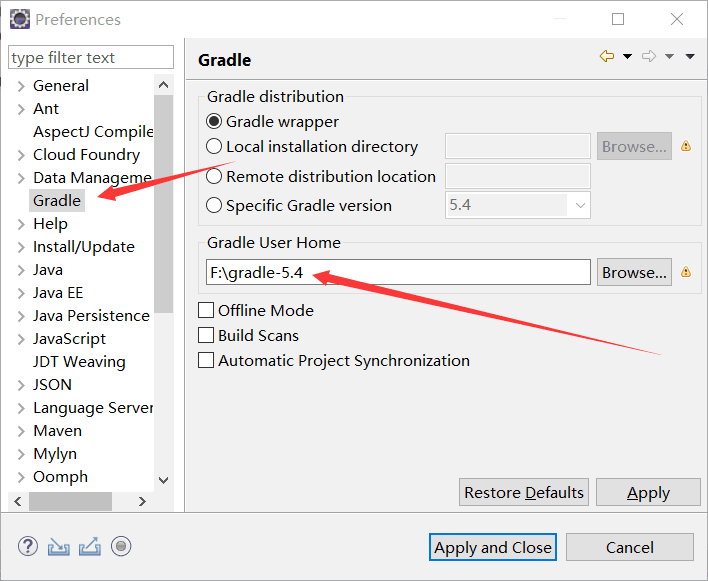Click the Oomph preference recorder icon
Viewport: 708px width, 581px height.
tap(121, 546)
